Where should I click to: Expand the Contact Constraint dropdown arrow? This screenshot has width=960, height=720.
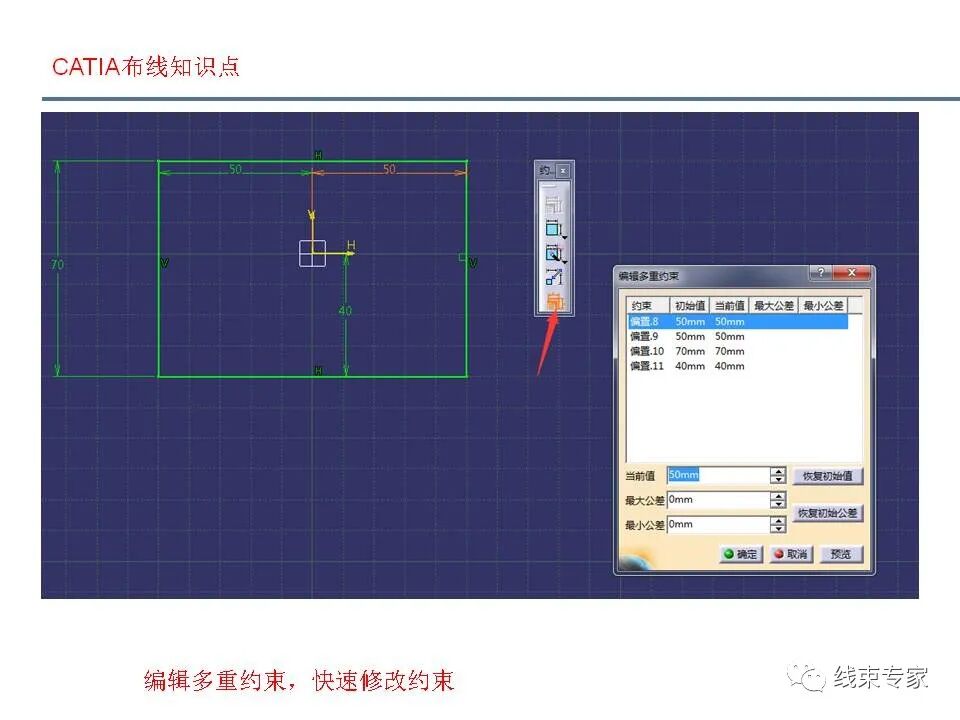(x=566, y=262)
